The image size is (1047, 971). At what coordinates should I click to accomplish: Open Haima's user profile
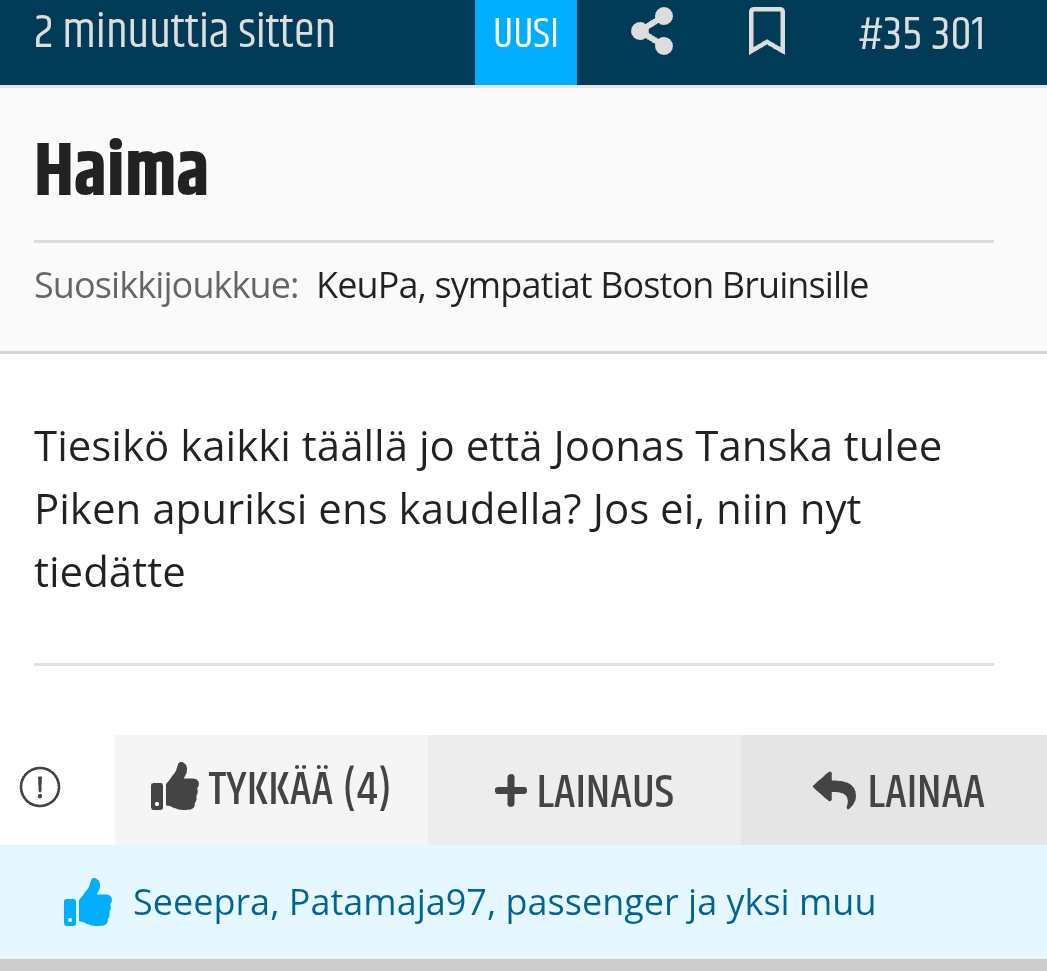[x=121, y=170]
